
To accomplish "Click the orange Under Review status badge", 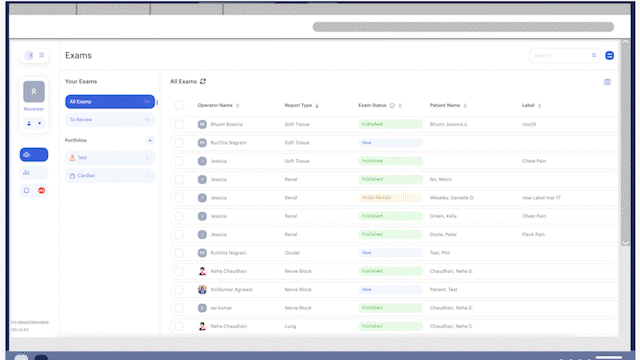I will tap(390, 198).
